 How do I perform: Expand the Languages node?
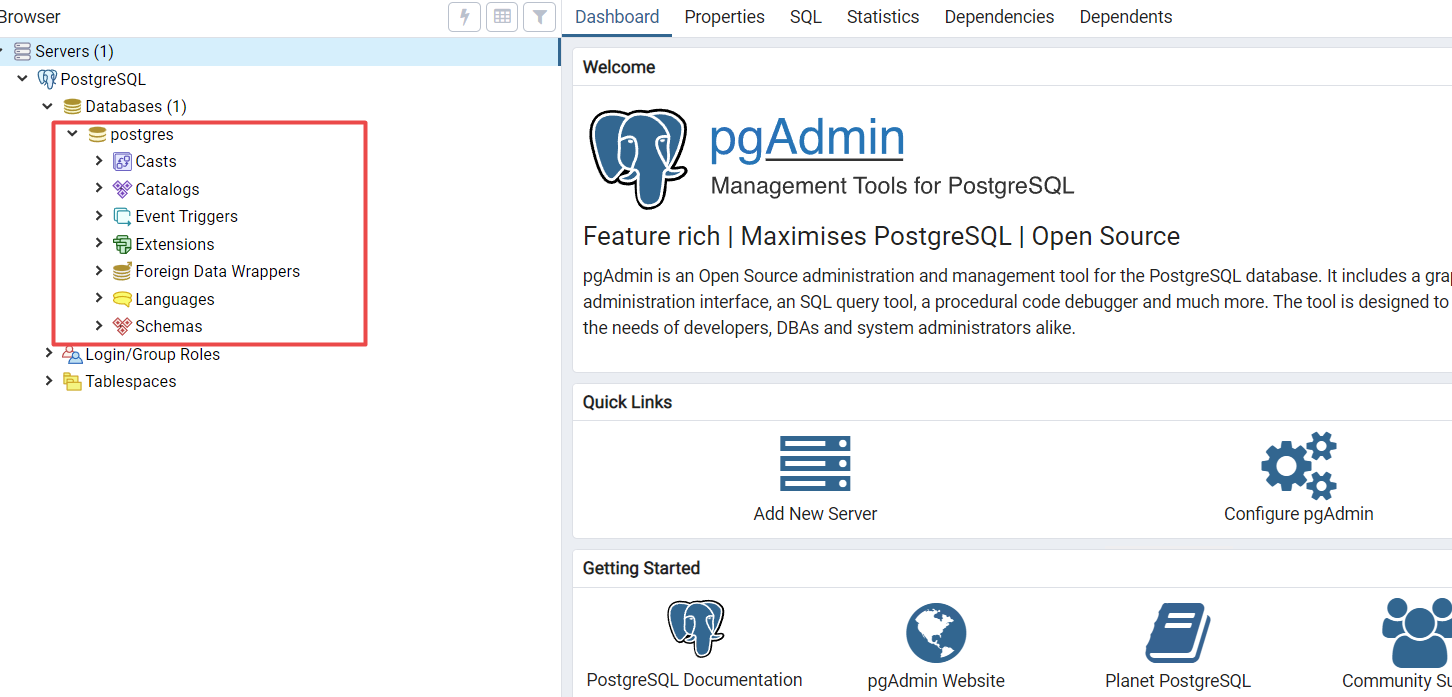(x=98, y=298)
